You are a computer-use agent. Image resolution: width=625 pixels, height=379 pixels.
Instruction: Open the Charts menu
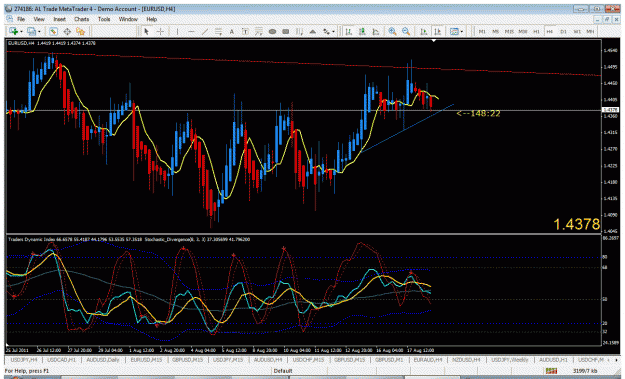pyautogui.click(x=81, y=19)
